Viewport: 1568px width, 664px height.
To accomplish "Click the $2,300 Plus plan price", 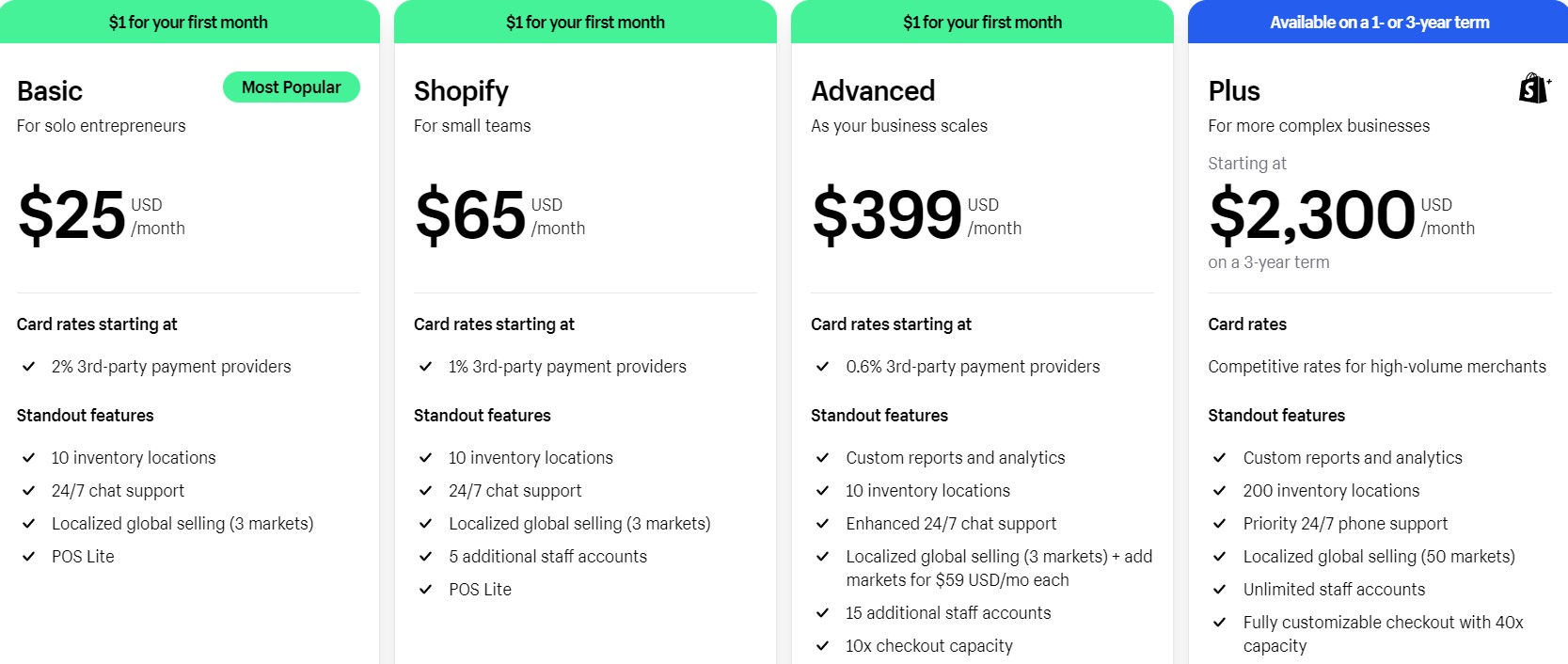I will coord(1312,214).
